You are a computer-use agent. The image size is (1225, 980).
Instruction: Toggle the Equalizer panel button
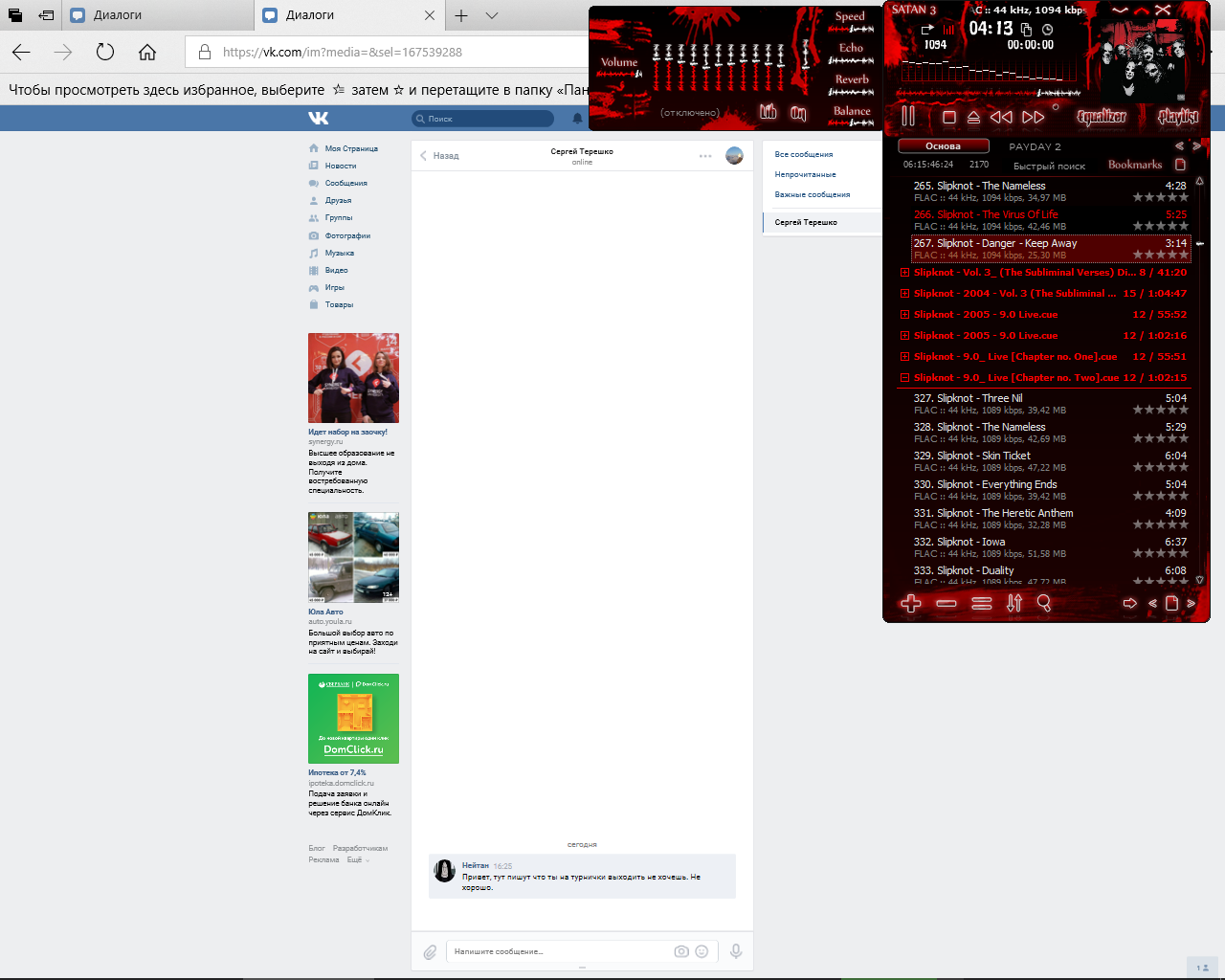click(1102, 117)
